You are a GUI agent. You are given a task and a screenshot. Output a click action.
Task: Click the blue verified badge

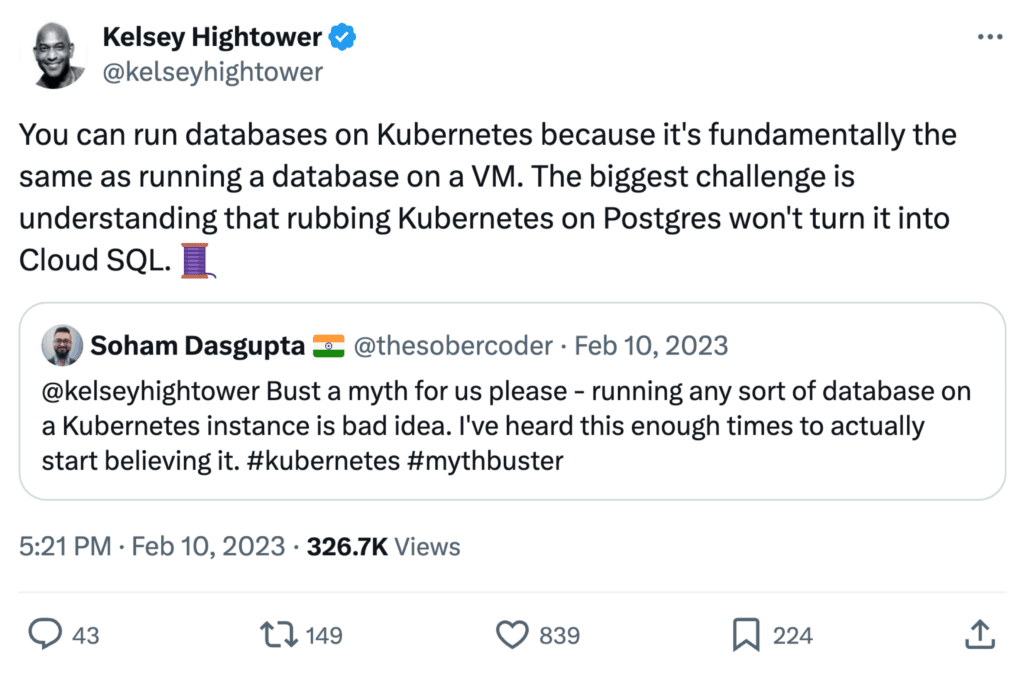point(345,39)
